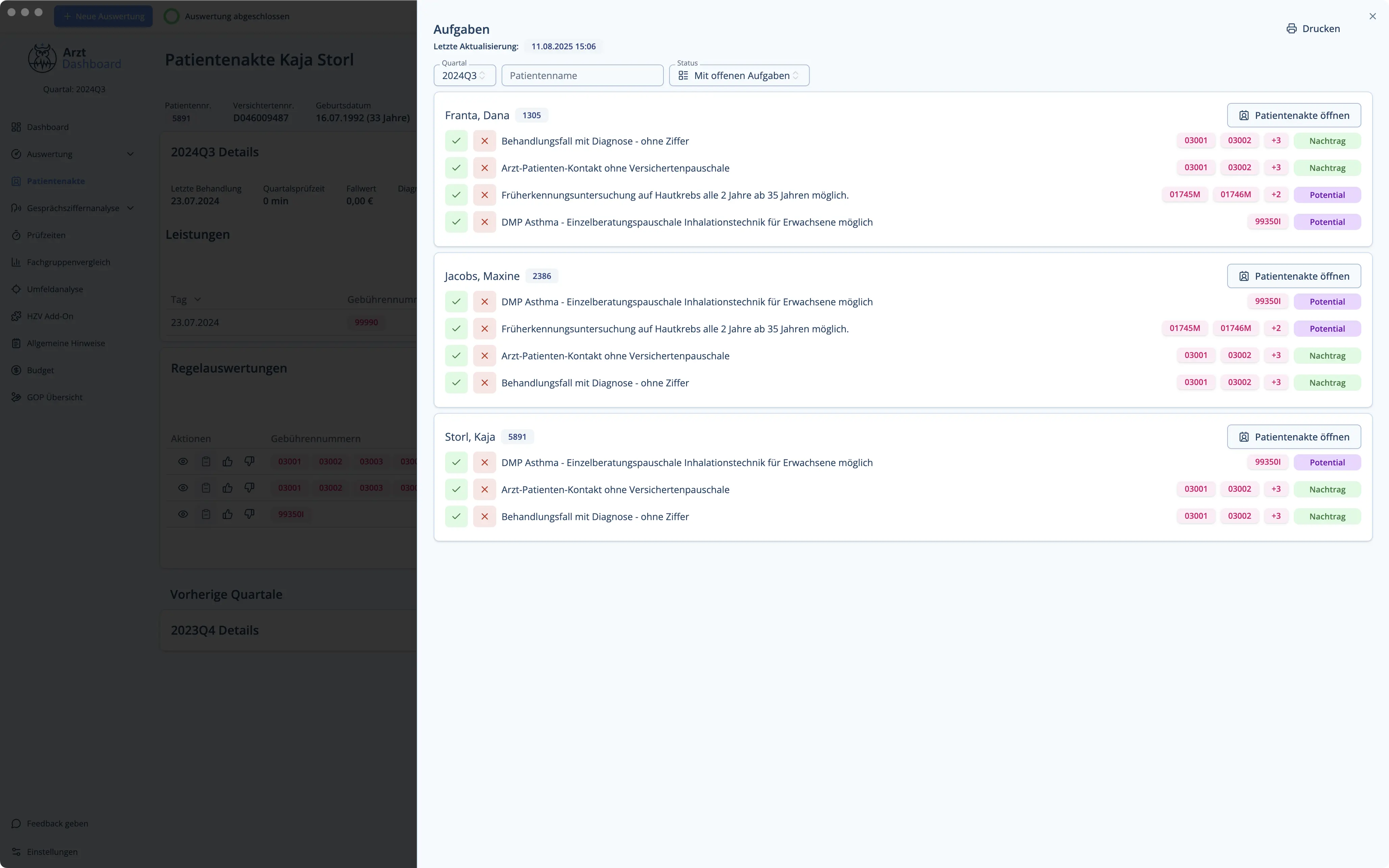Thumbs-down the 993501 Regelauswertung row

click(x=250, y=514)
